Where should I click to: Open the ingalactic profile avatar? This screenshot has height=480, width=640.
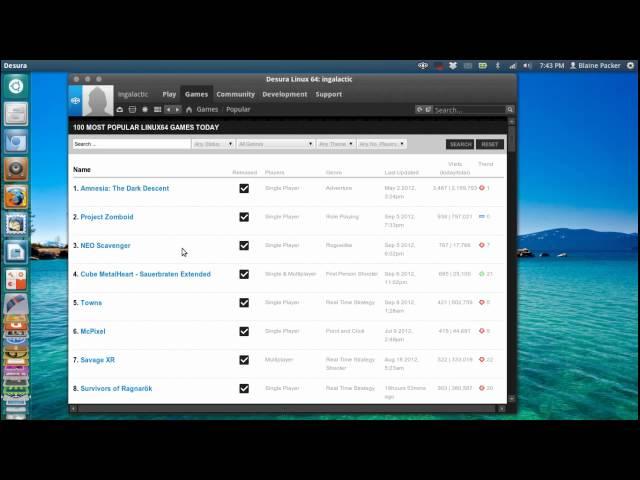[98, 100]
